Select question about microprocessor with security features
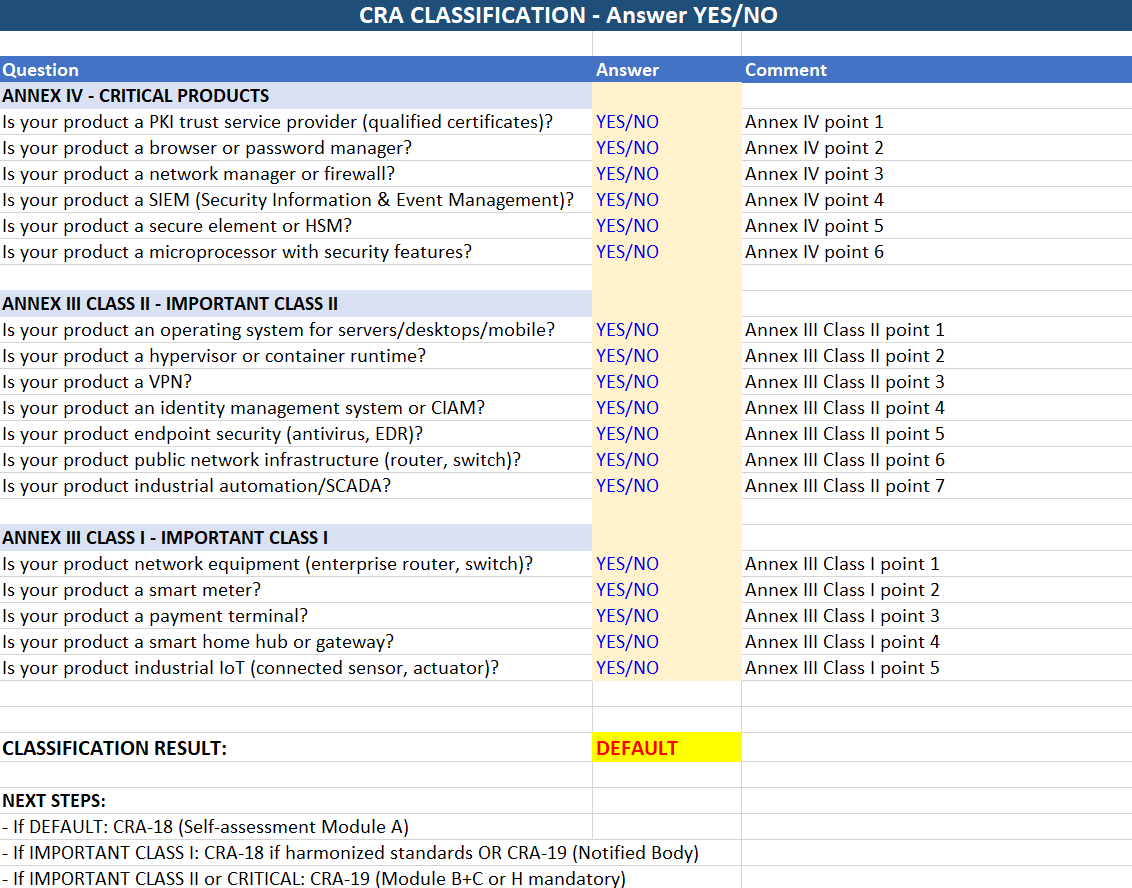 tap(237, 252)
